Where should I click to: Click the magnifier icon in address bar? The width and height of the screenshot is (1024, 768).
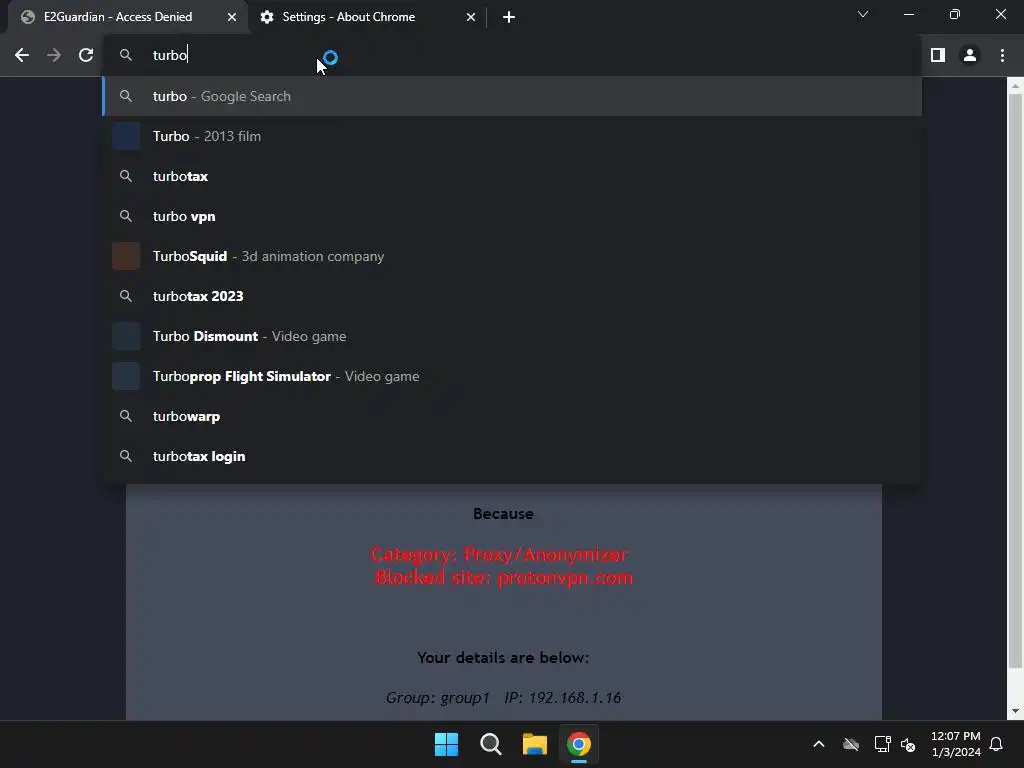(126, 56)
